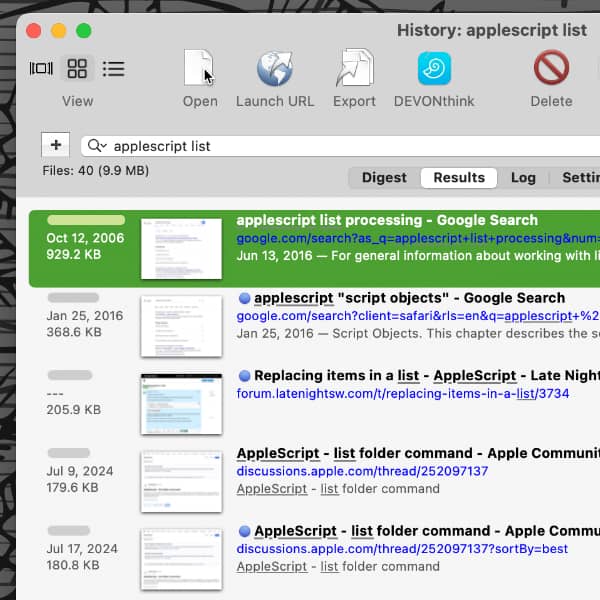Switch to cover flow view icon
The image size is (600, 600).
pyautogui.click(x=41, y=68)
